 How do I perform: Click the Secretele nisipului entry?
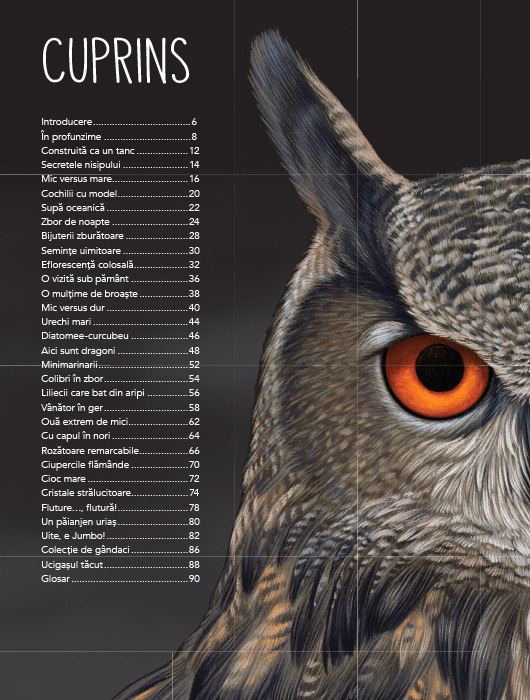120,165
